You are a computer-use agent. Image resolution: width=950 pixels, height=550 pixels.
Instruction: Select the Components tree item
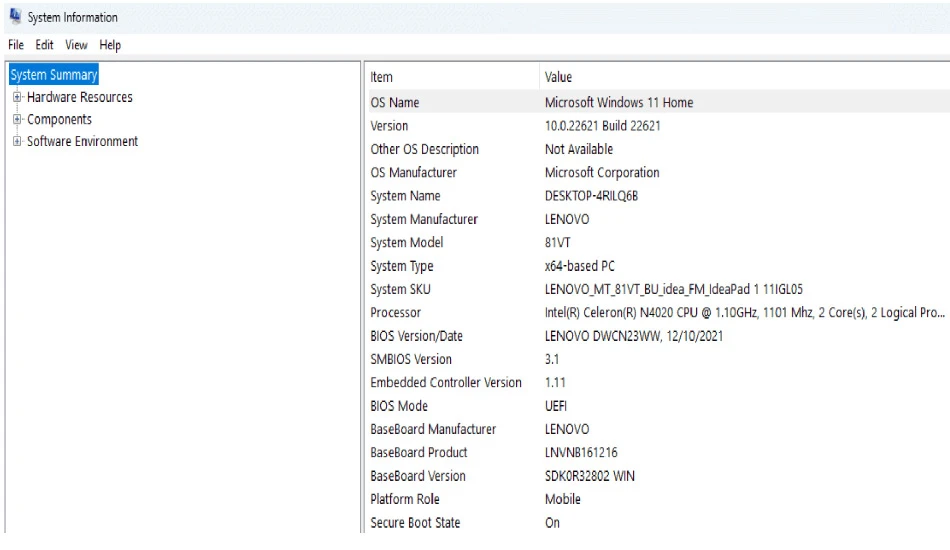(x=59, y=119)
